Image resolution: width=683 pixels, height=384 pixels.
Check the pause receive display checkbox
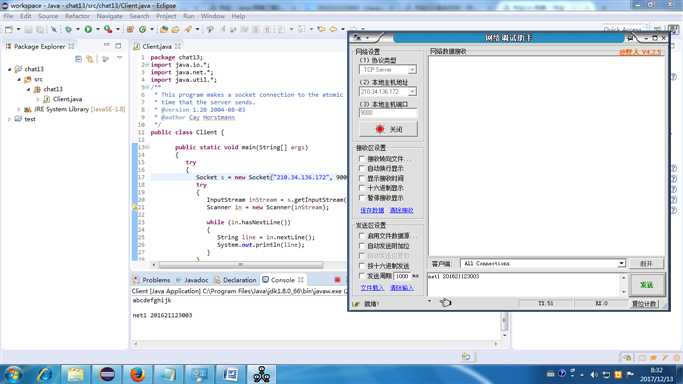(362, 198)
